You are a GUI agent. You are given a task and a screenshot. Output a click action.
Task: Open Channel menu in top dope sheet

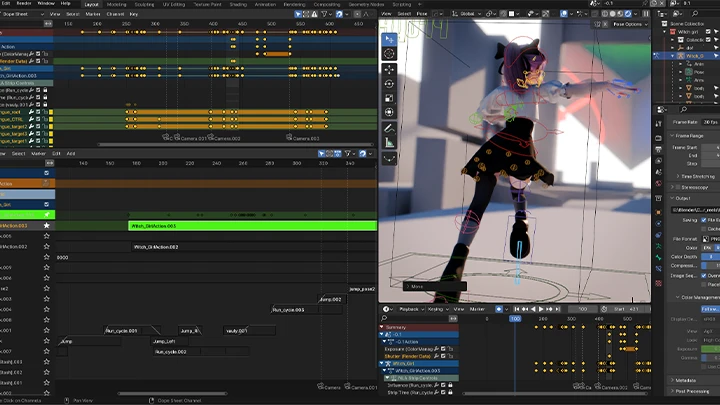coord(115,14)
